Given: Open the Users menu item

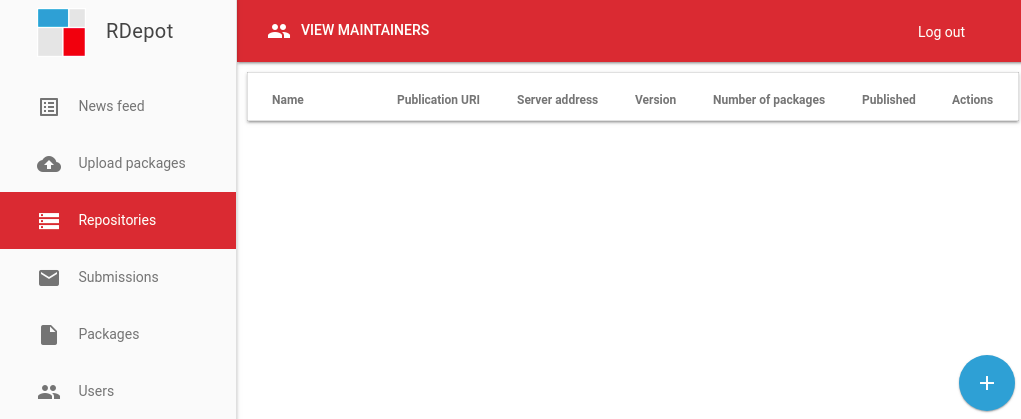Looking at the screenshot, I should pos(118,391).
